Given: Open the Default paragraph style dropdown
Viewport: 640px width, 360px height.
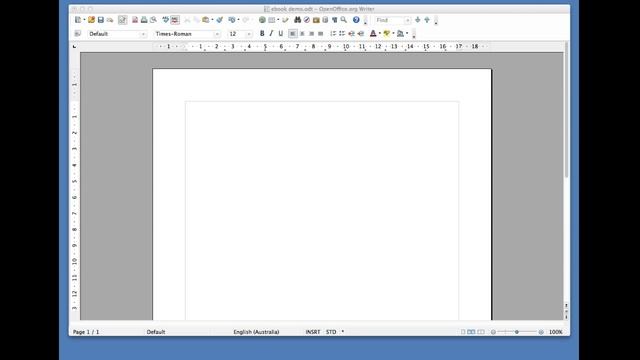Looking at the screenshot, I should 143,34.
